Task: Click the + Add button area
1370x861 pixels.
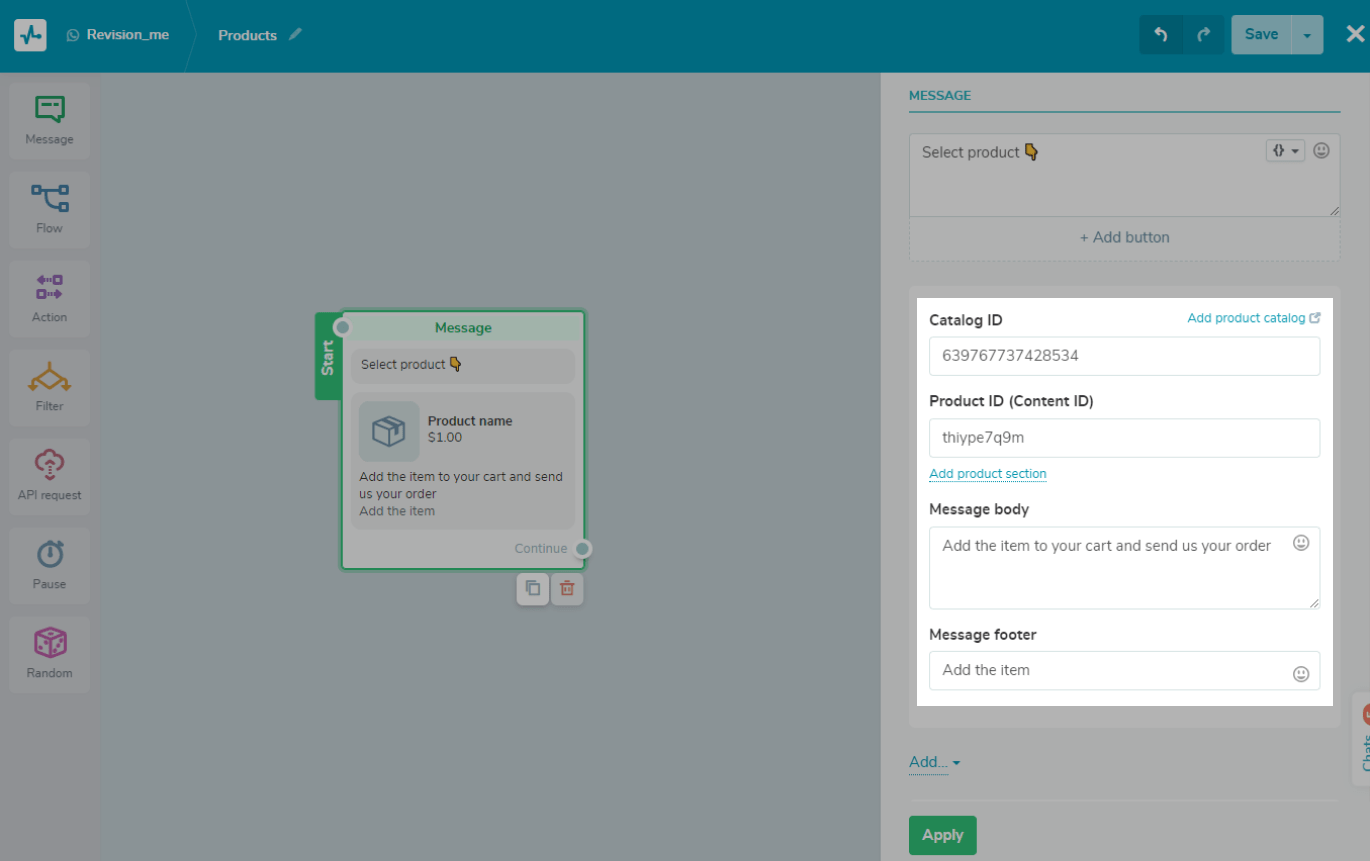Action: [1124, 238]
